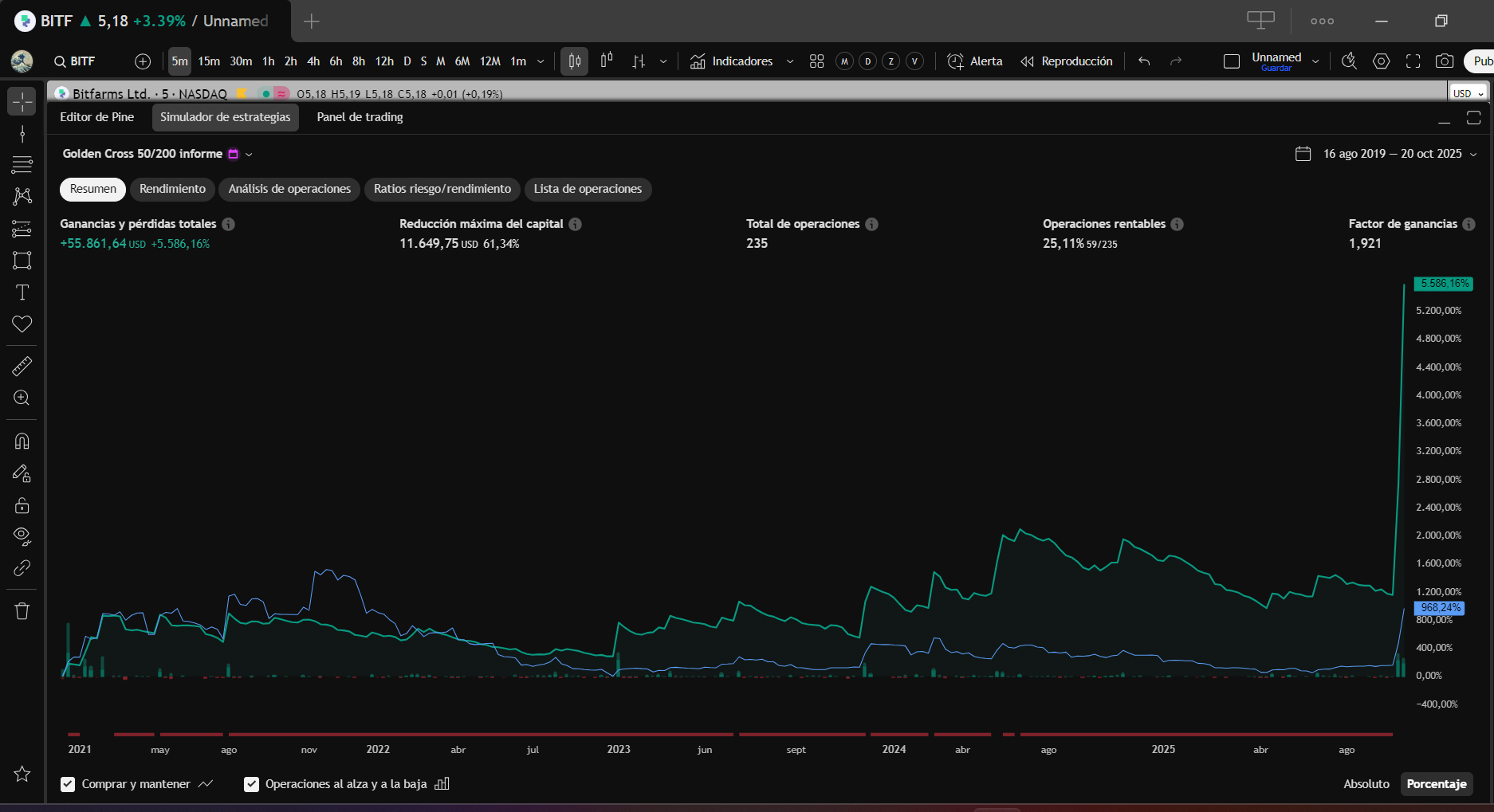The image size is (1494, 812).
Task: Take a chart snapshot with camera icon
Action: click(x=1444, y=61)
